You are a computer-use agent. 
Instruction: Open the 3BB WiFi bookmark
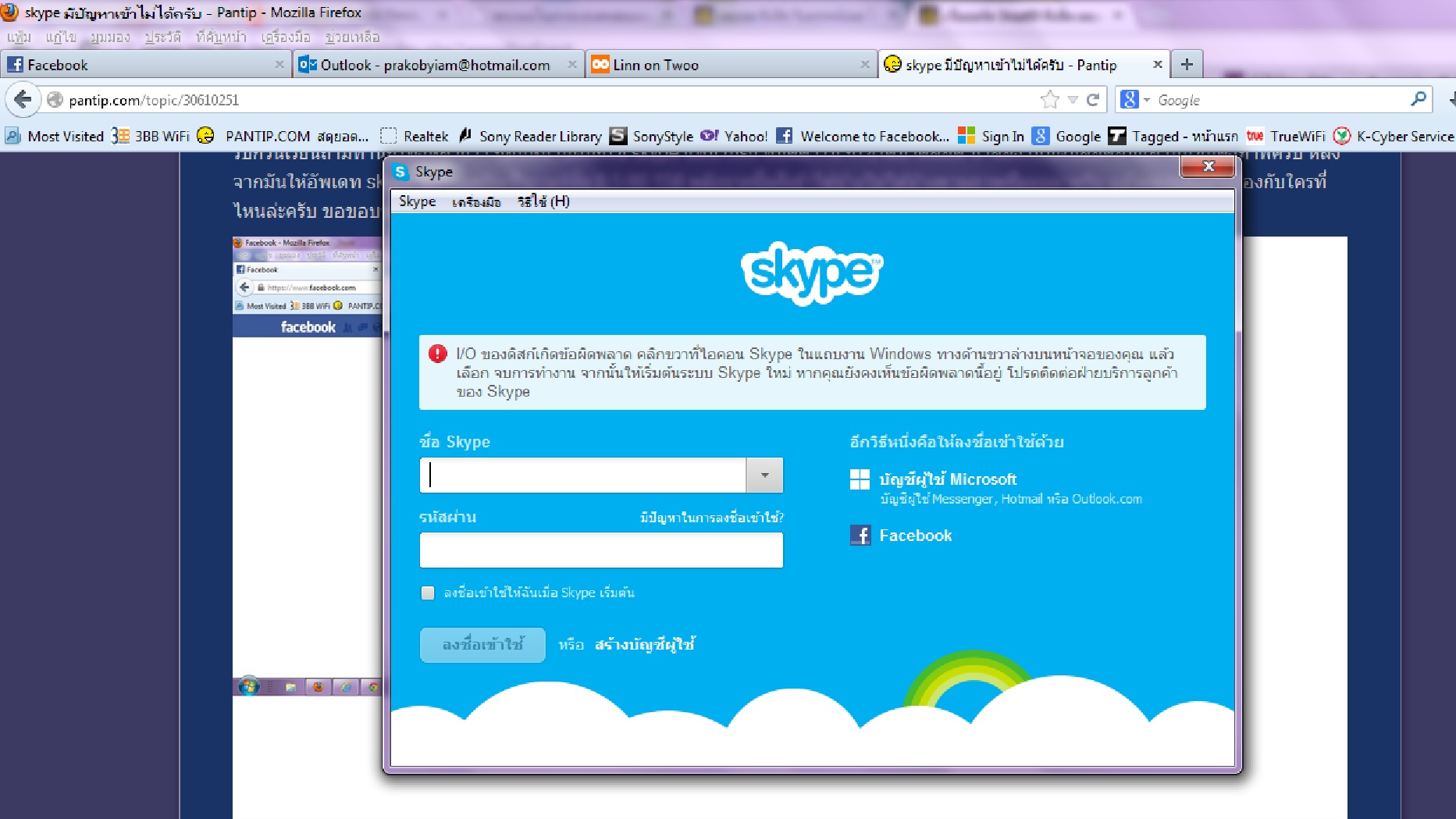[x=151, y=137]
